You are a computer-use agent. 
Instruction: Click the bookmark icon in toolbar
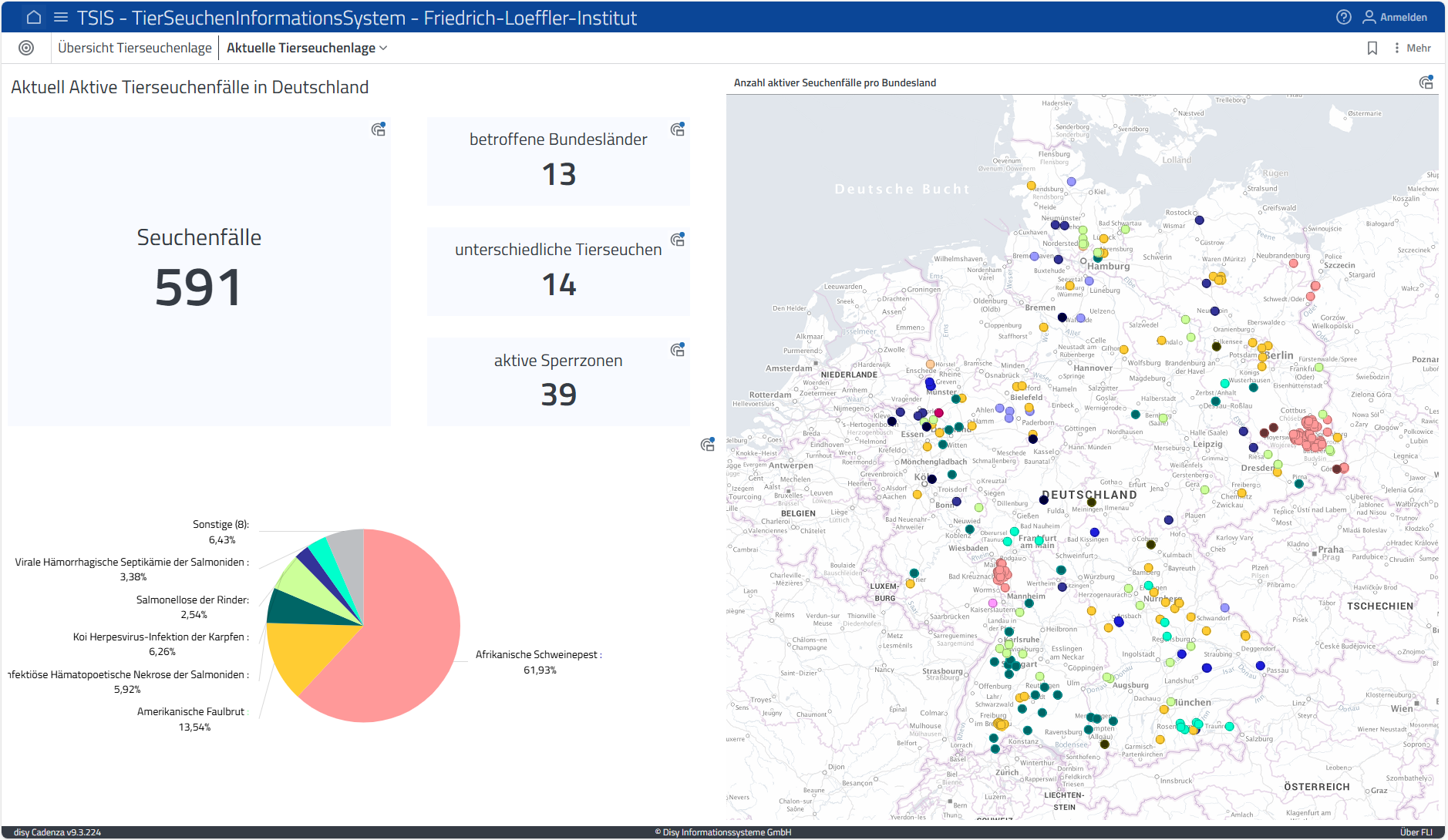point(1372,48)
